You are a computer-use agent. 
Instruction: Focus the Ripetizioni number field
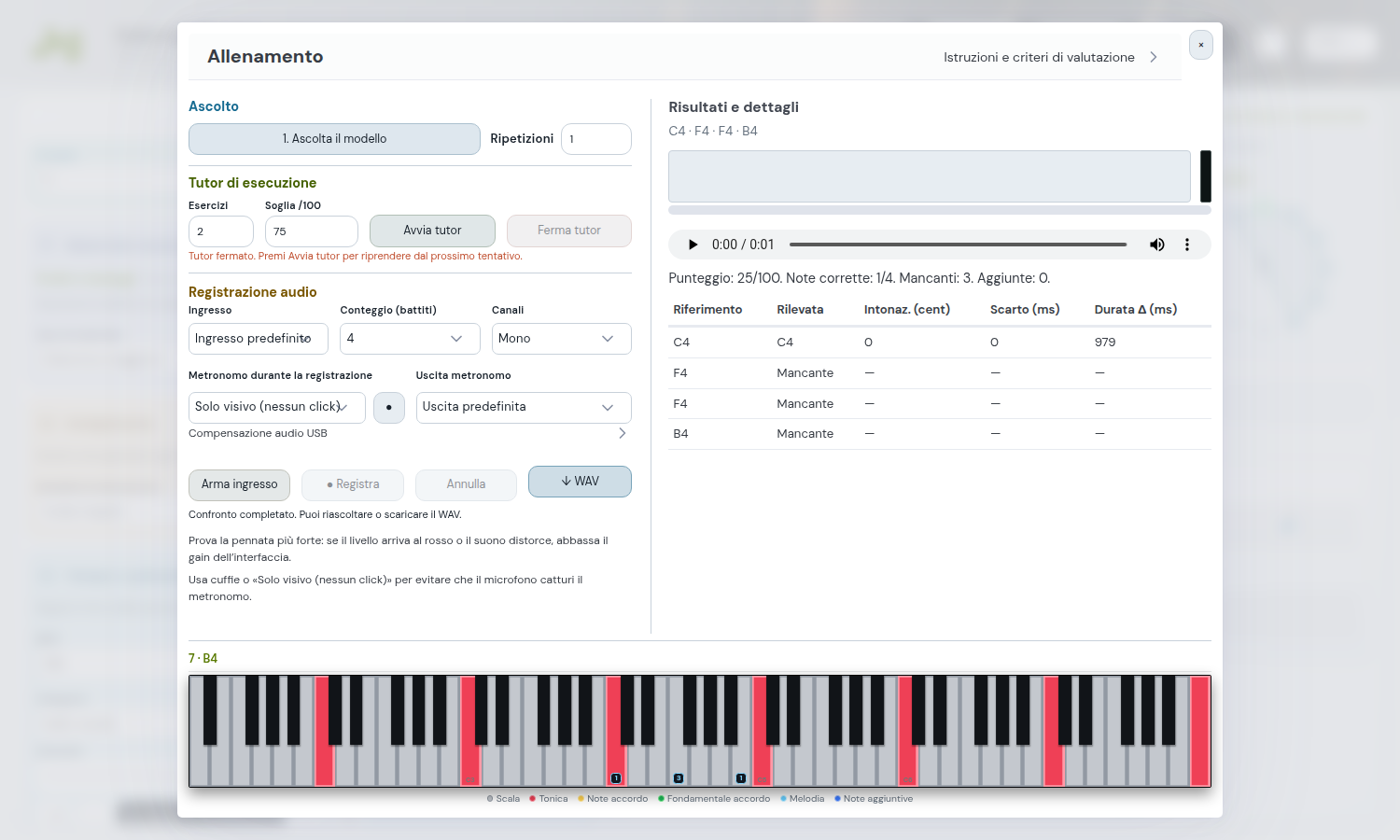(x=596, y=139)
